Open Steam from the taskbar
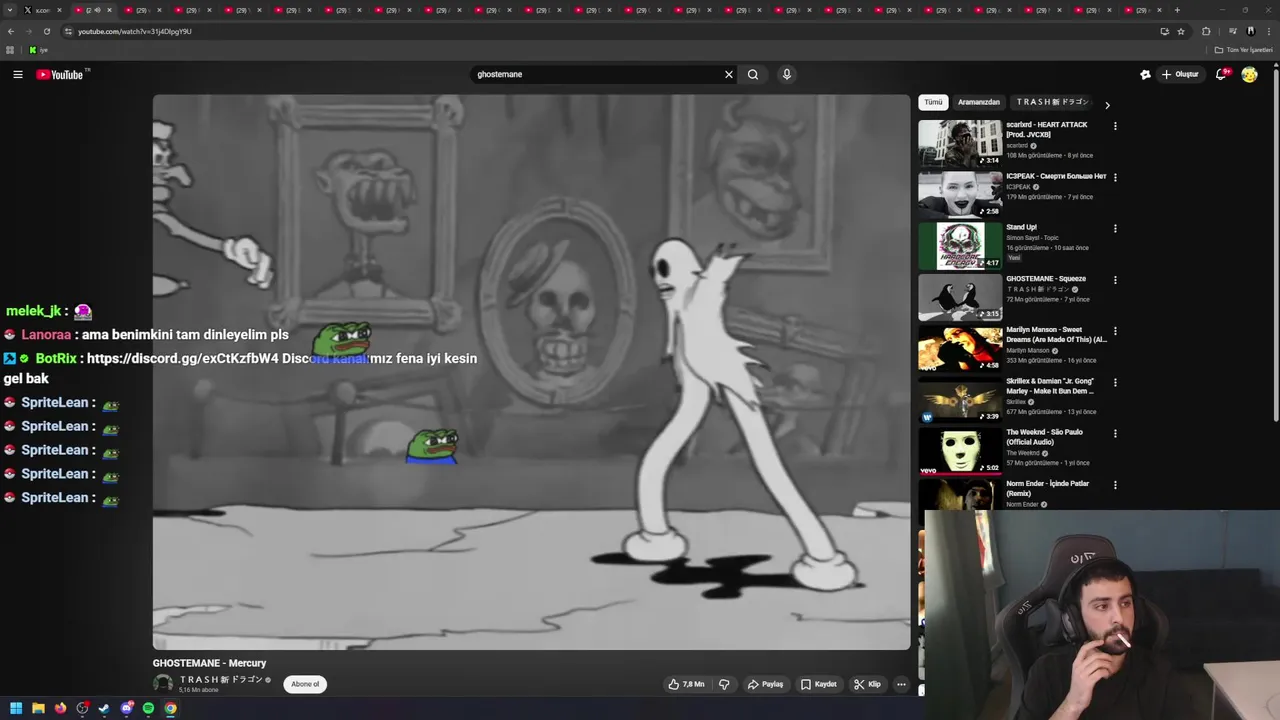This screenshot has height=720, width=1280. pyautogui.click(x=104, y=708)
